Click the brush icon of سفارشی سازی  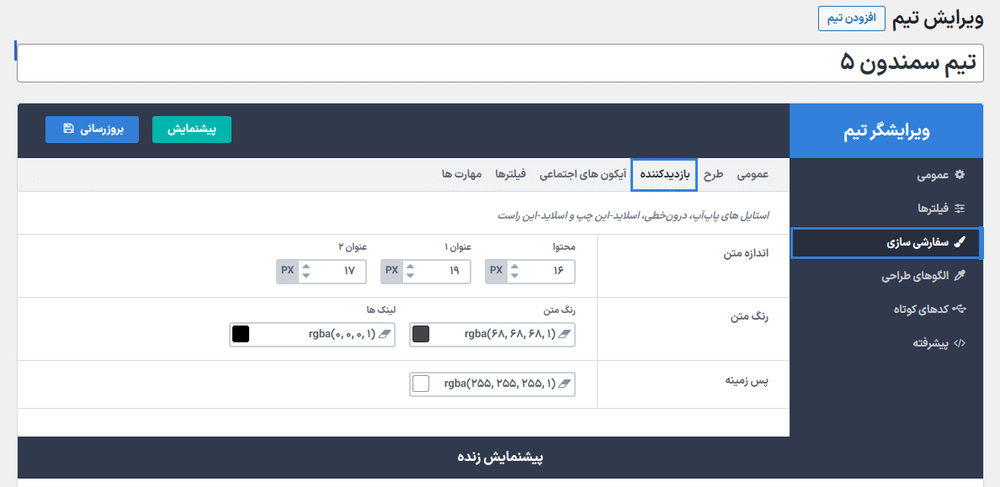[960, 242]
